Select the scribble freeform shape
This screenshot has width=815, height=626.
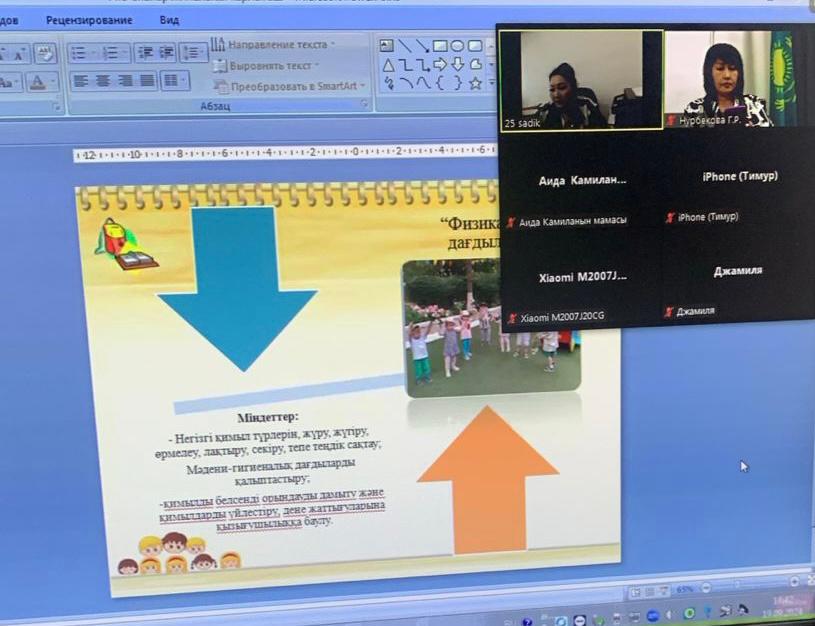[388, 83]
